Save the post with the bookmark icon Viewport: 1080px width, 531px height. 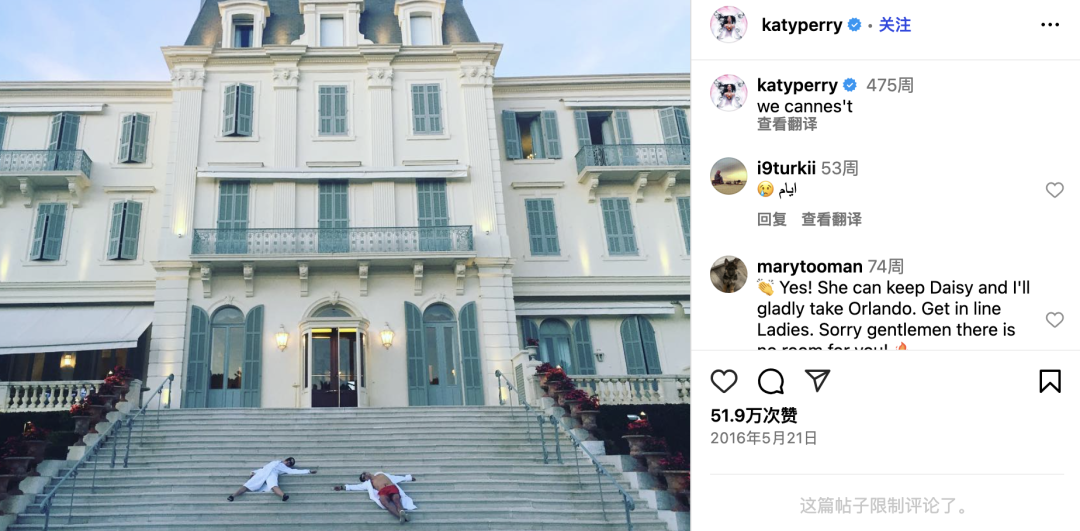tap(1050, 381)
